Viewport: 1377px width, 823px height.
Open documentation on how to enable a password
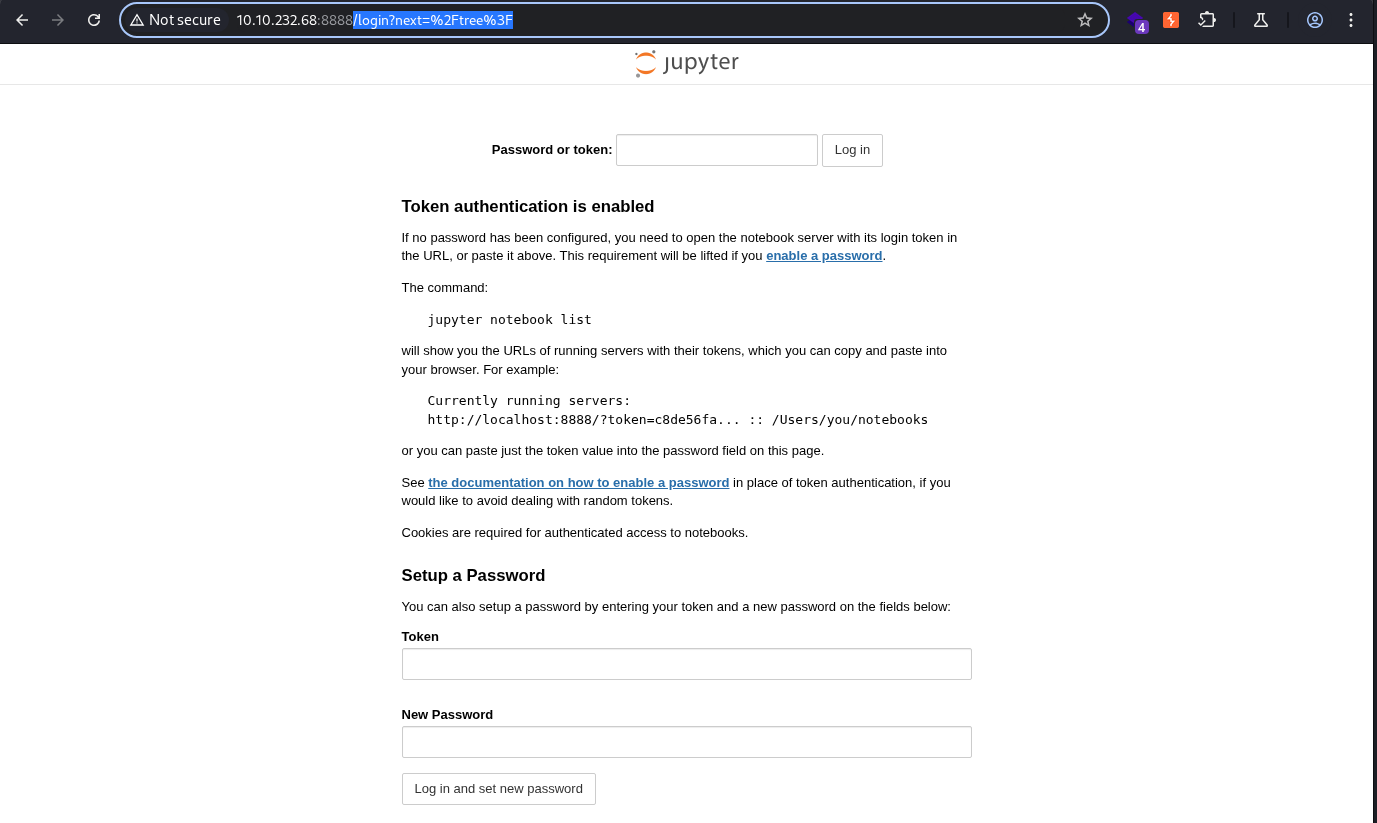[579, 483]
